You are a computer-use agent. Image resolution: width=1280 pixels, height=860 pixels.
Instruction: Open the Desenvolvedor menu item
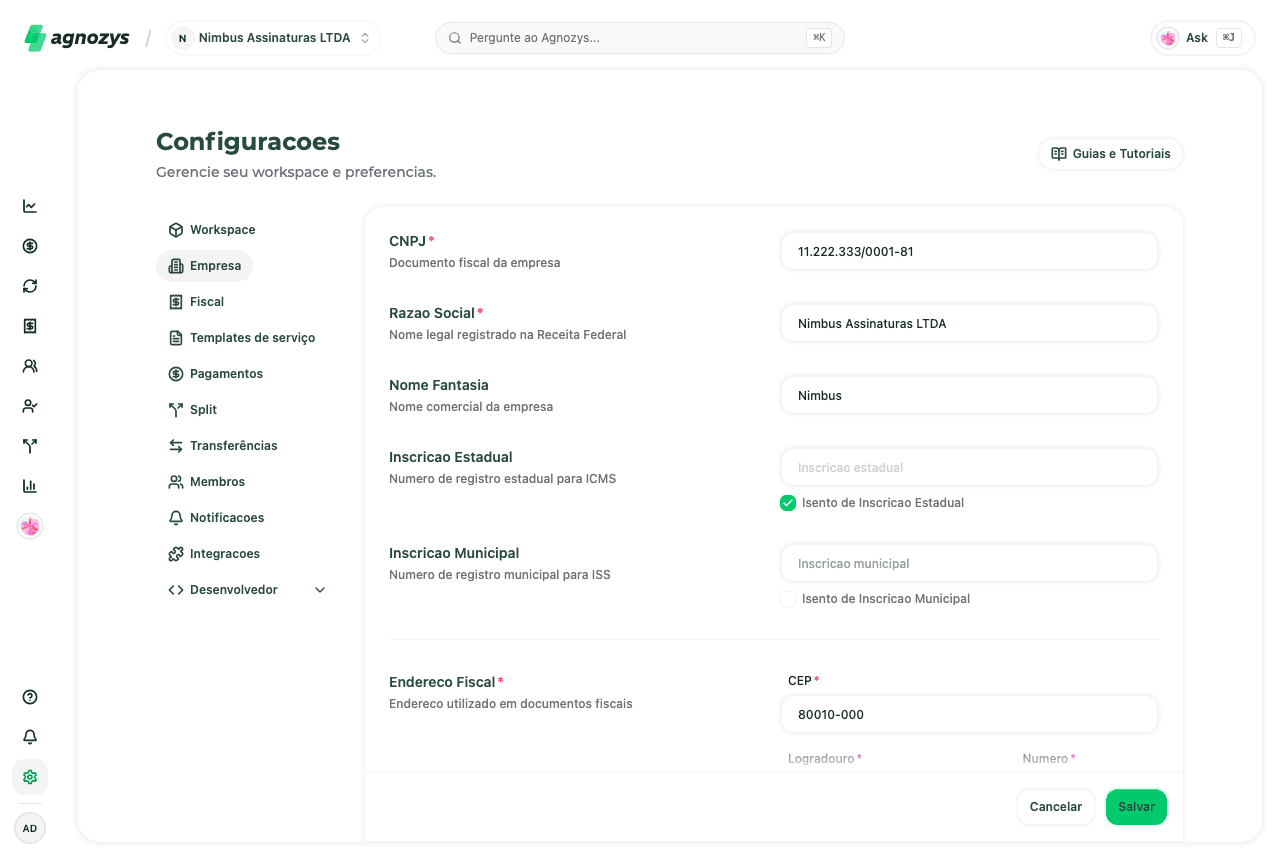pos(246,590)
